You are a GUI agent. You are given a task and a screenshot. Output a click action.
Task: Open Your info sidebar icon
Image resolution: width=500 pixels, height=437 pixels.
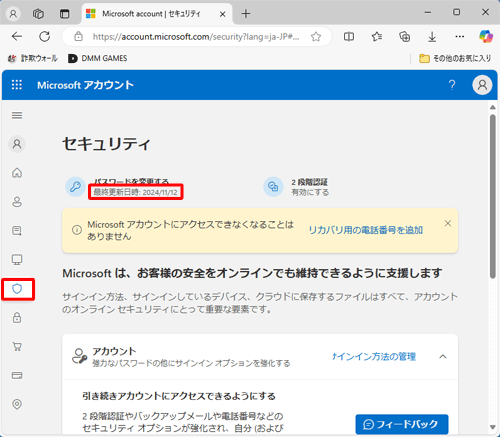tap(17, 202)
